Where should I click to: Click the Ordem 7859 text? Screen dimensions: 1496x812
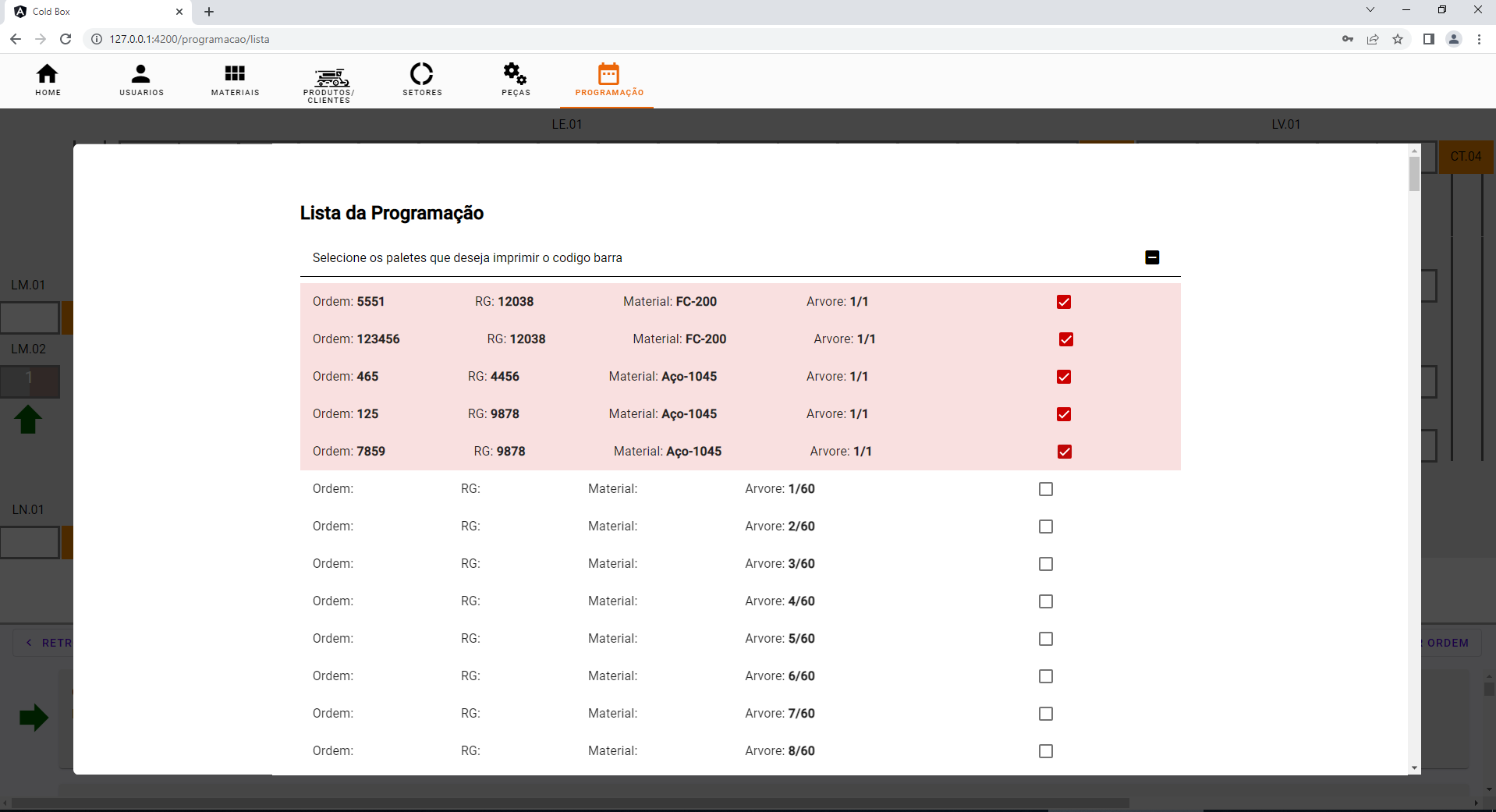tap(349, 452)
